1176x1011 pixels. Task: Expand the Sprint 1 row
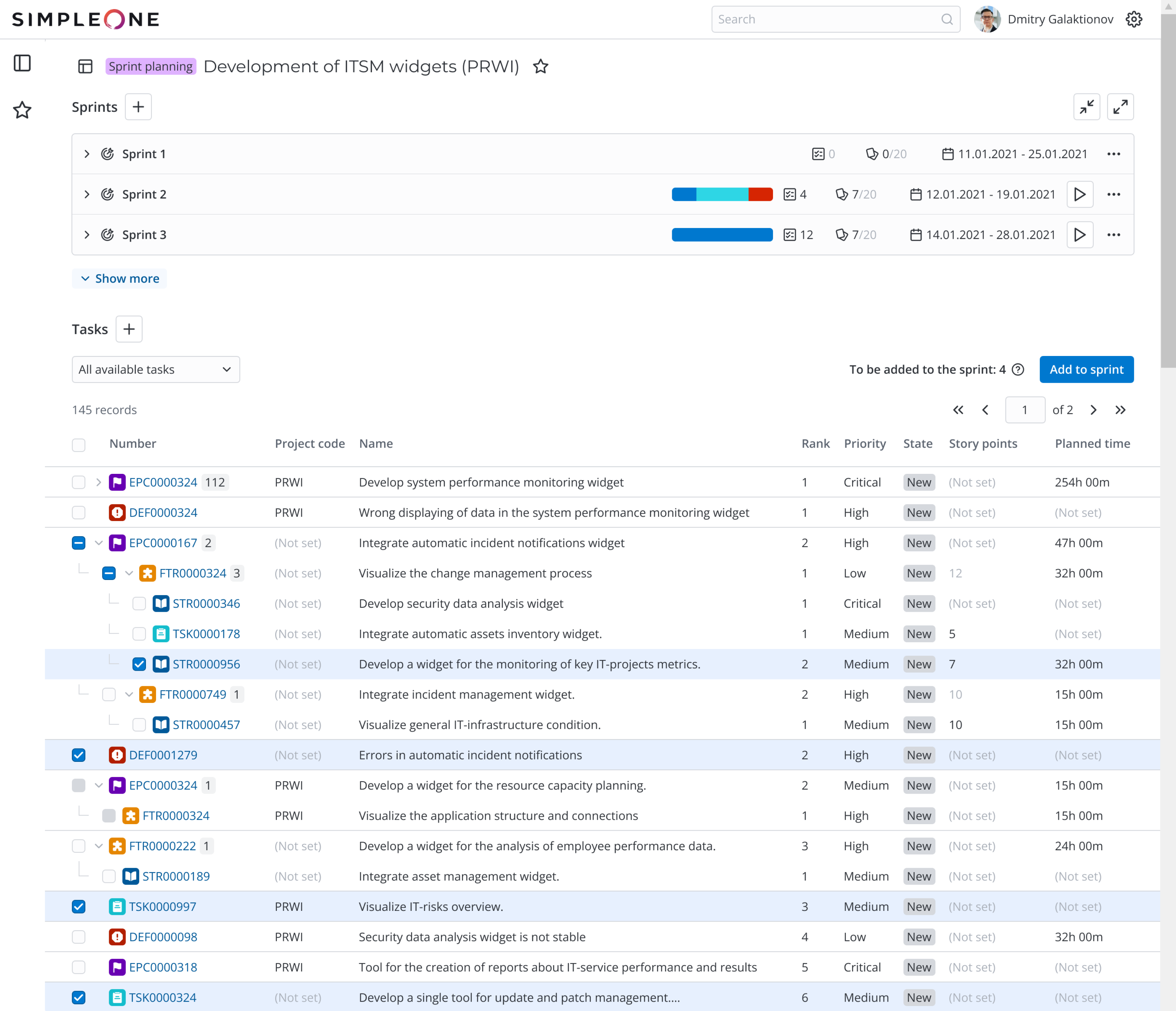point(86,154)
